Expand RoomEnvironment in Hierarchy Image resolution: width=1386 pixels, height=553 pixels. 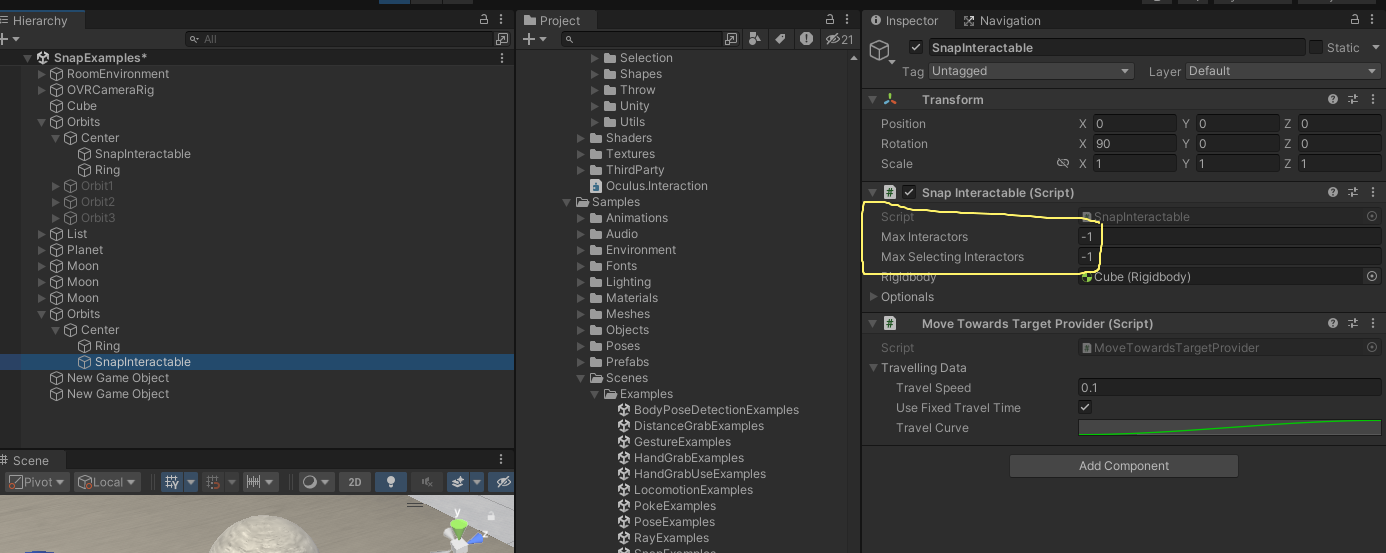42,74
